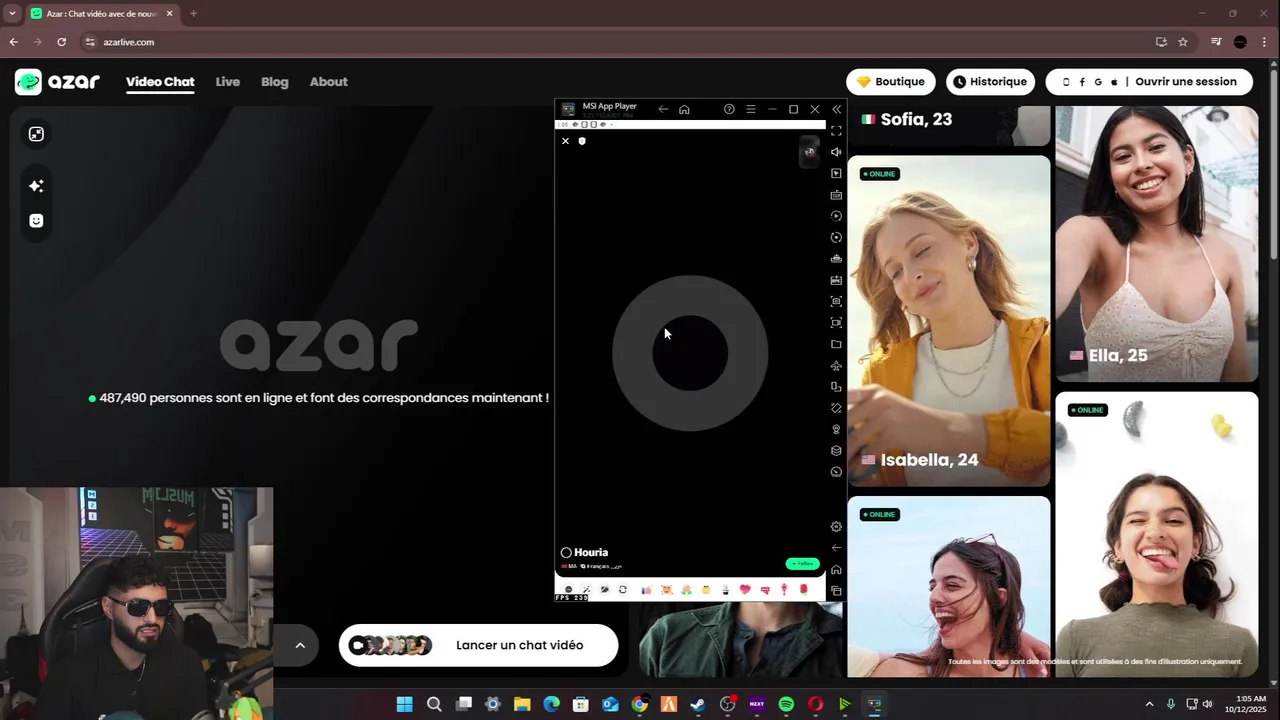This screenshot has width=1280, height=720.
Task: Open Windows Start menu
Action: click(x=405, y=704)
